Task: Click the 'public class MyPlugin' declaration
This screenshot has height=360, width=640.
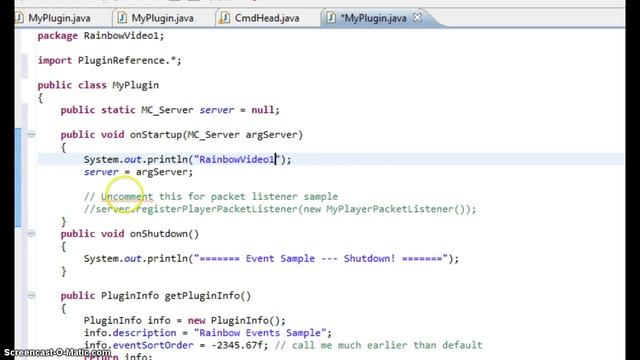Action: [x=98, y=85]
